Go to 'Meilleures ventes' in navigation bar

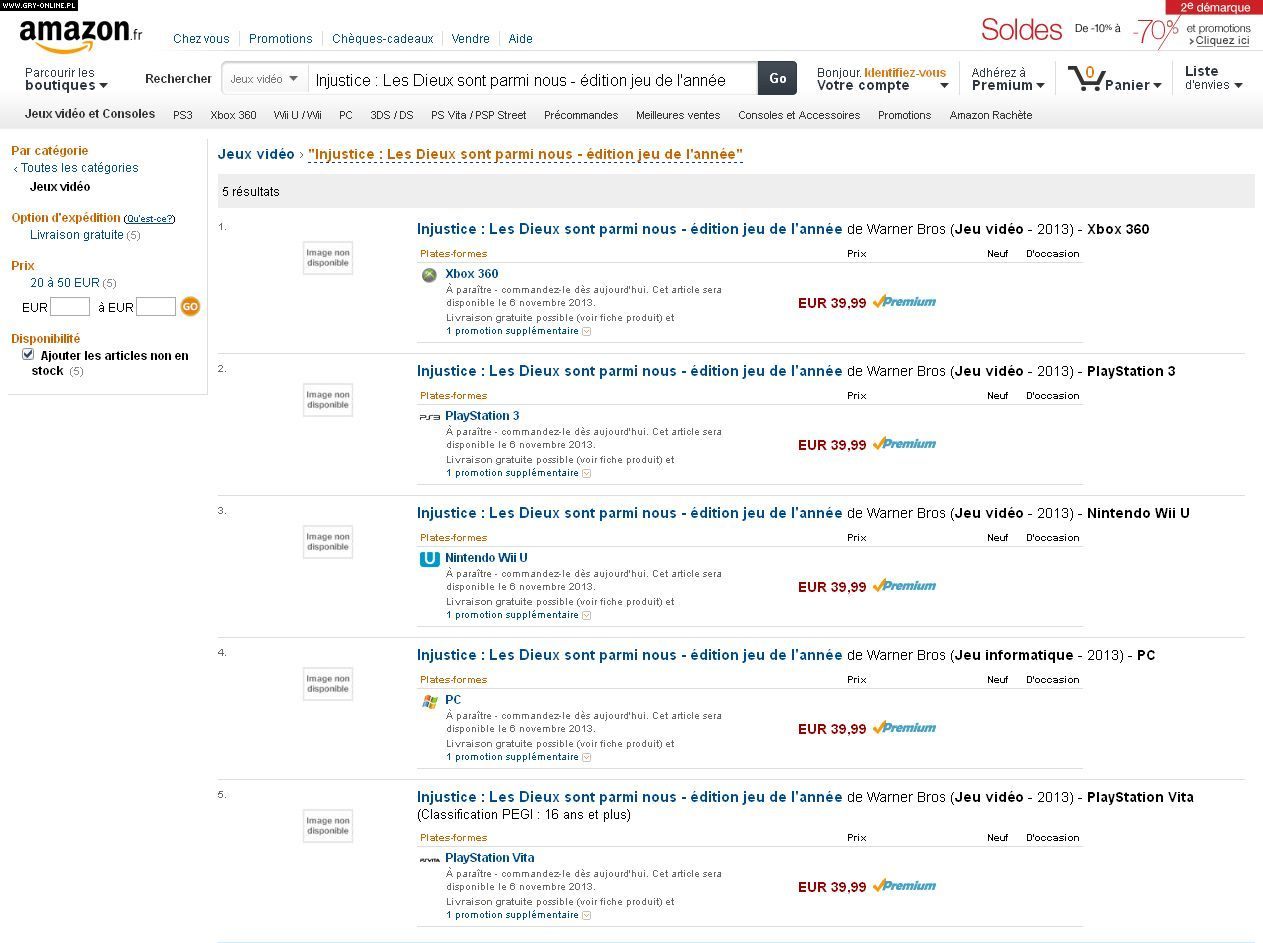pyautogui.click(x=677, y=115)
